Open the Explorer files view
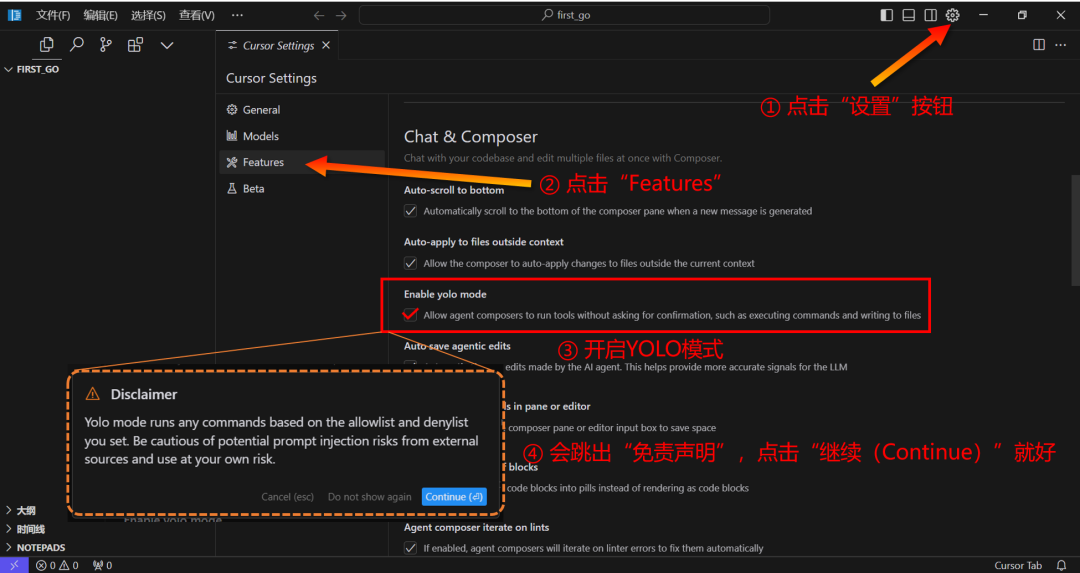Screen dimensions: 1080x573 point(46,45)
